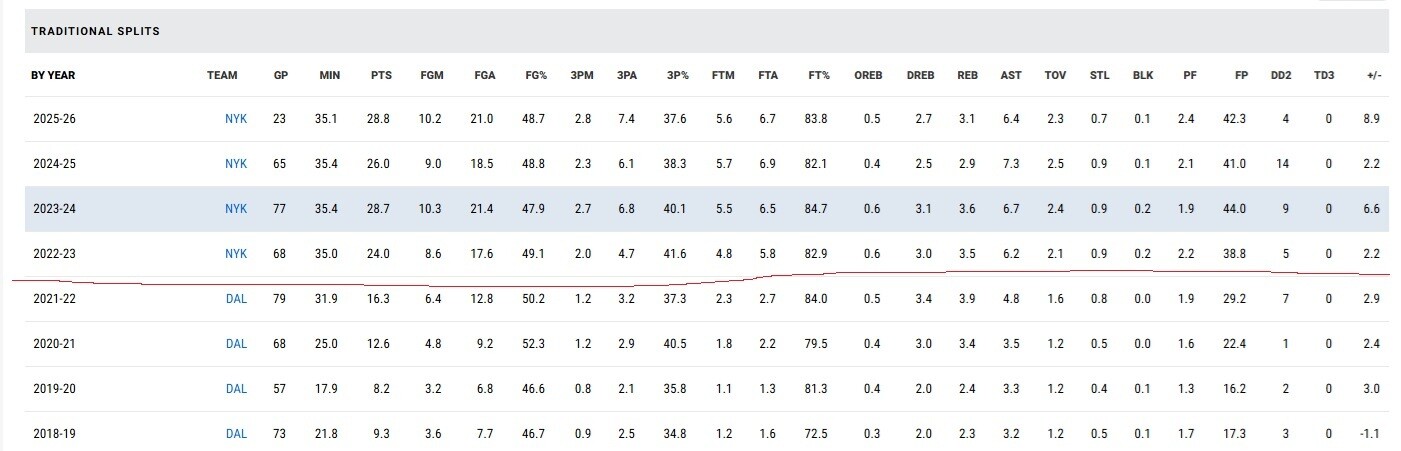The width and height of the screenshot is (1401, 451).
Task: Click the REB column header
Action: (967, 75)
